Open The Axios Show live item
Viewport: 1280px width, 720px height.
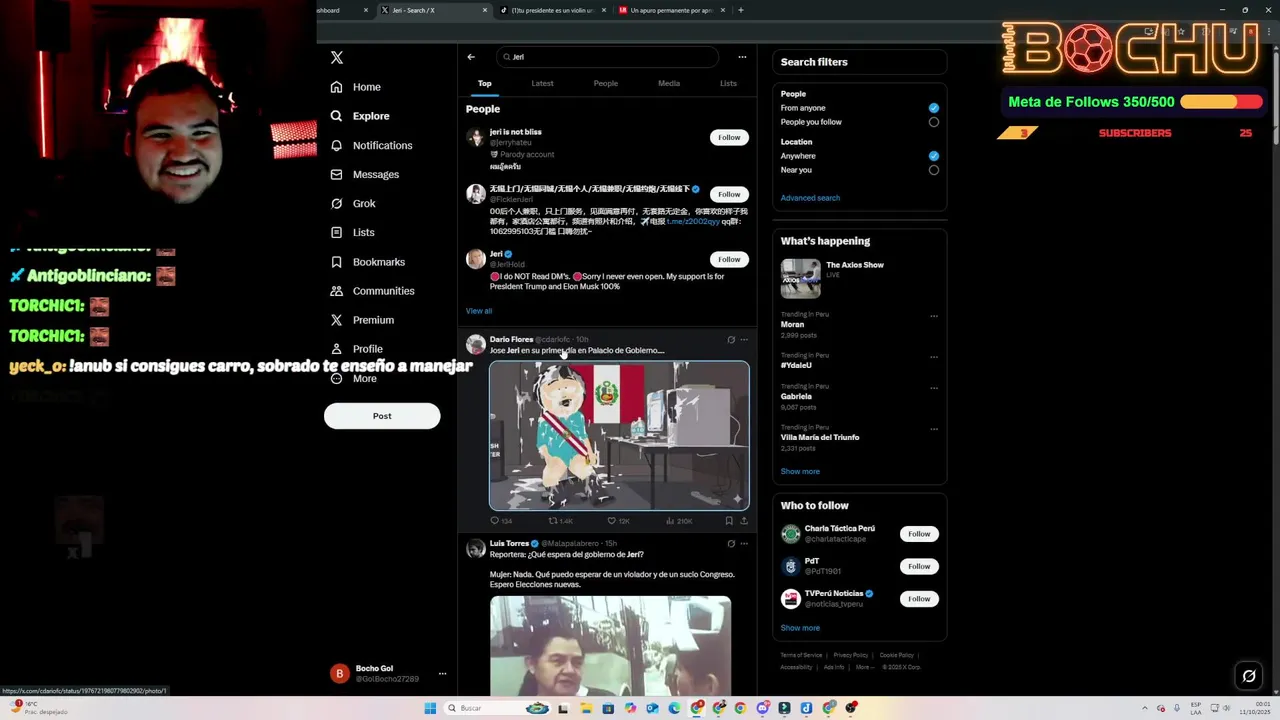click(859, 278)
